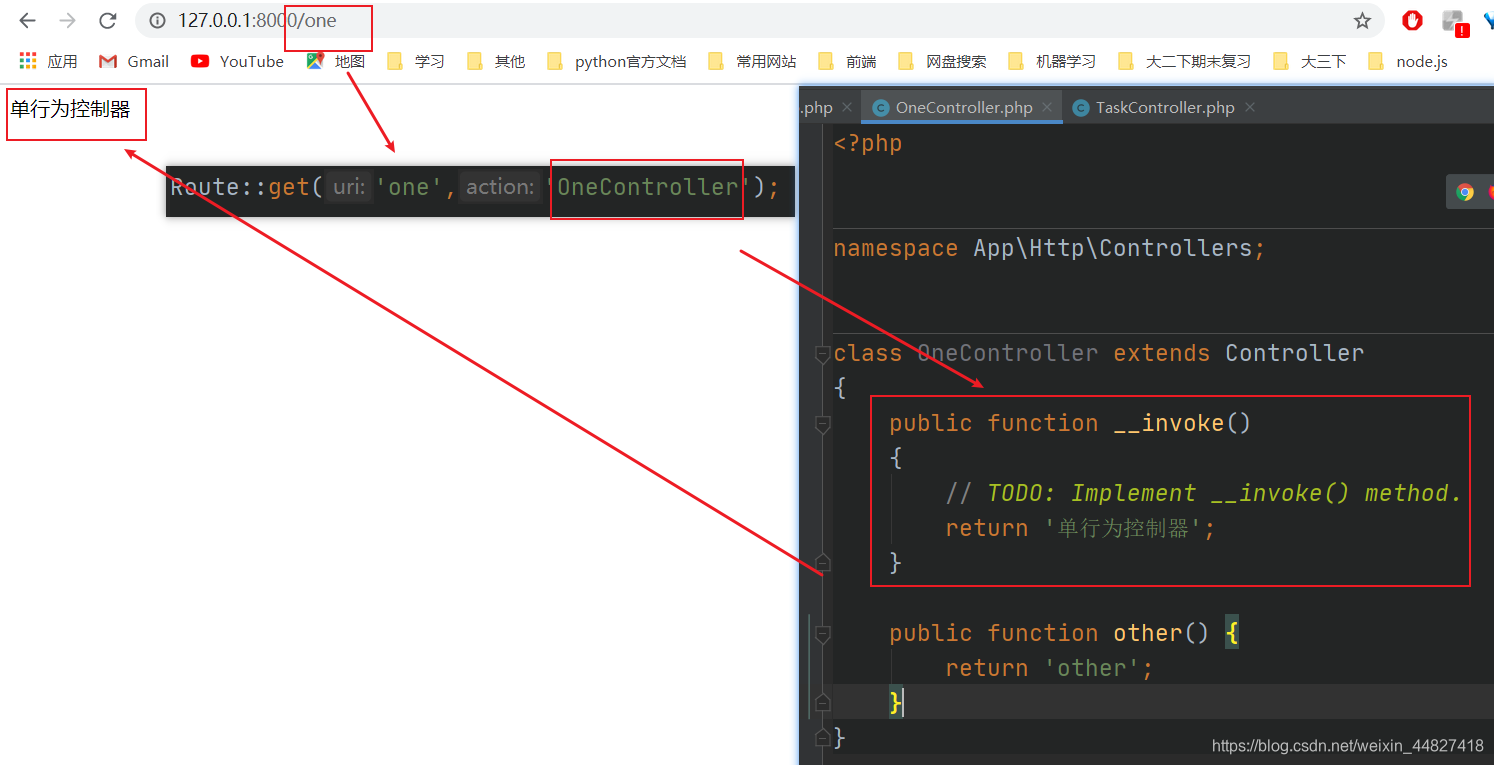Open the 常用网站 bookmark folder
Viewport: 1494px width, 765px height.
click(x=752, y=61)
